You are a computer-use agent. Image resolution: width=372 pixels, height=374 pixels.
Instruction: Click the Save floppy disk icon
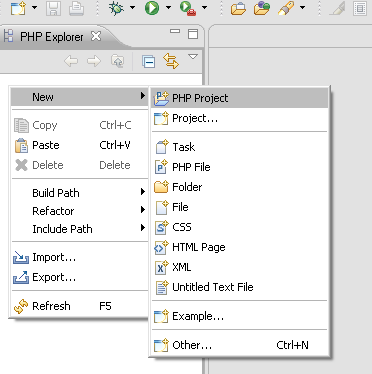[53, 8]
